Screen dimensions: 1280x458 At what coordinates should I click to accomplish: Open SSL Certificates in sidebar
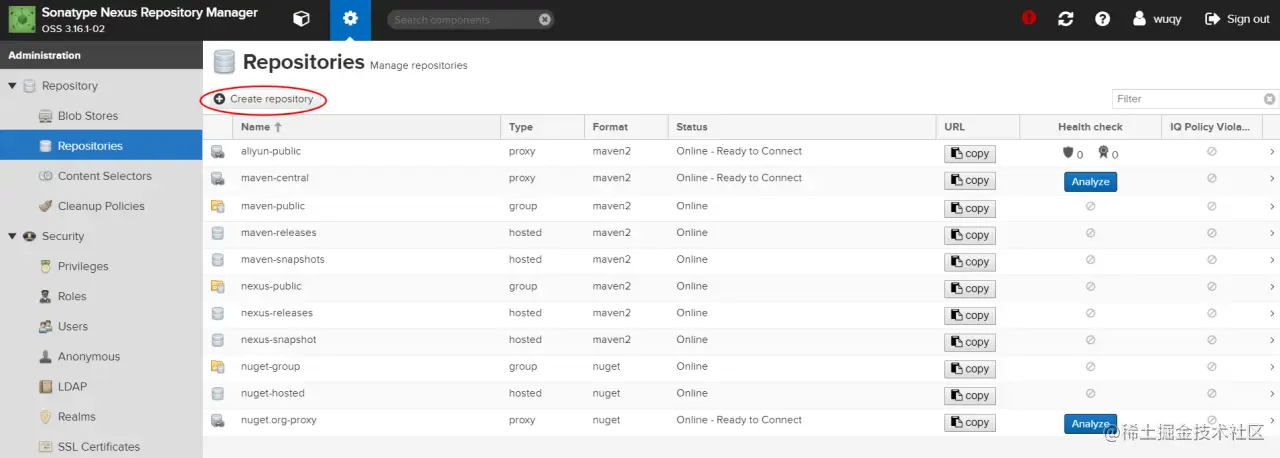click(x=101, y=446)
